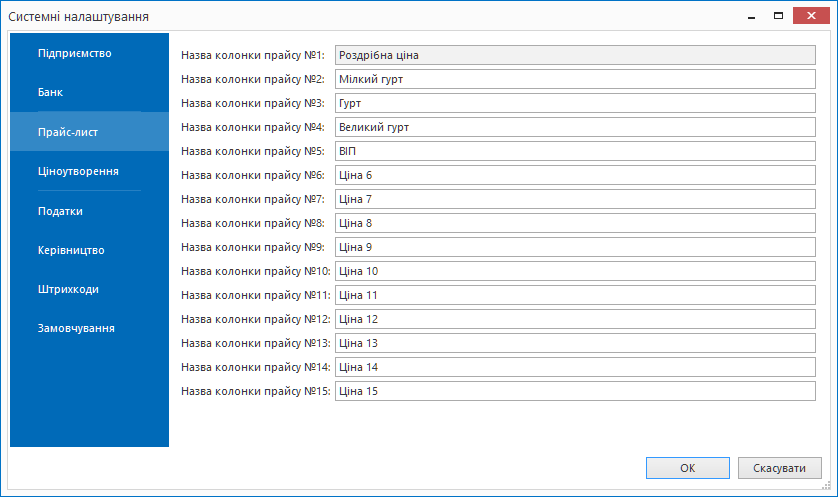The image size is (838, 497).
Task: Open the Замовчування section
Action: pos(76,328)
